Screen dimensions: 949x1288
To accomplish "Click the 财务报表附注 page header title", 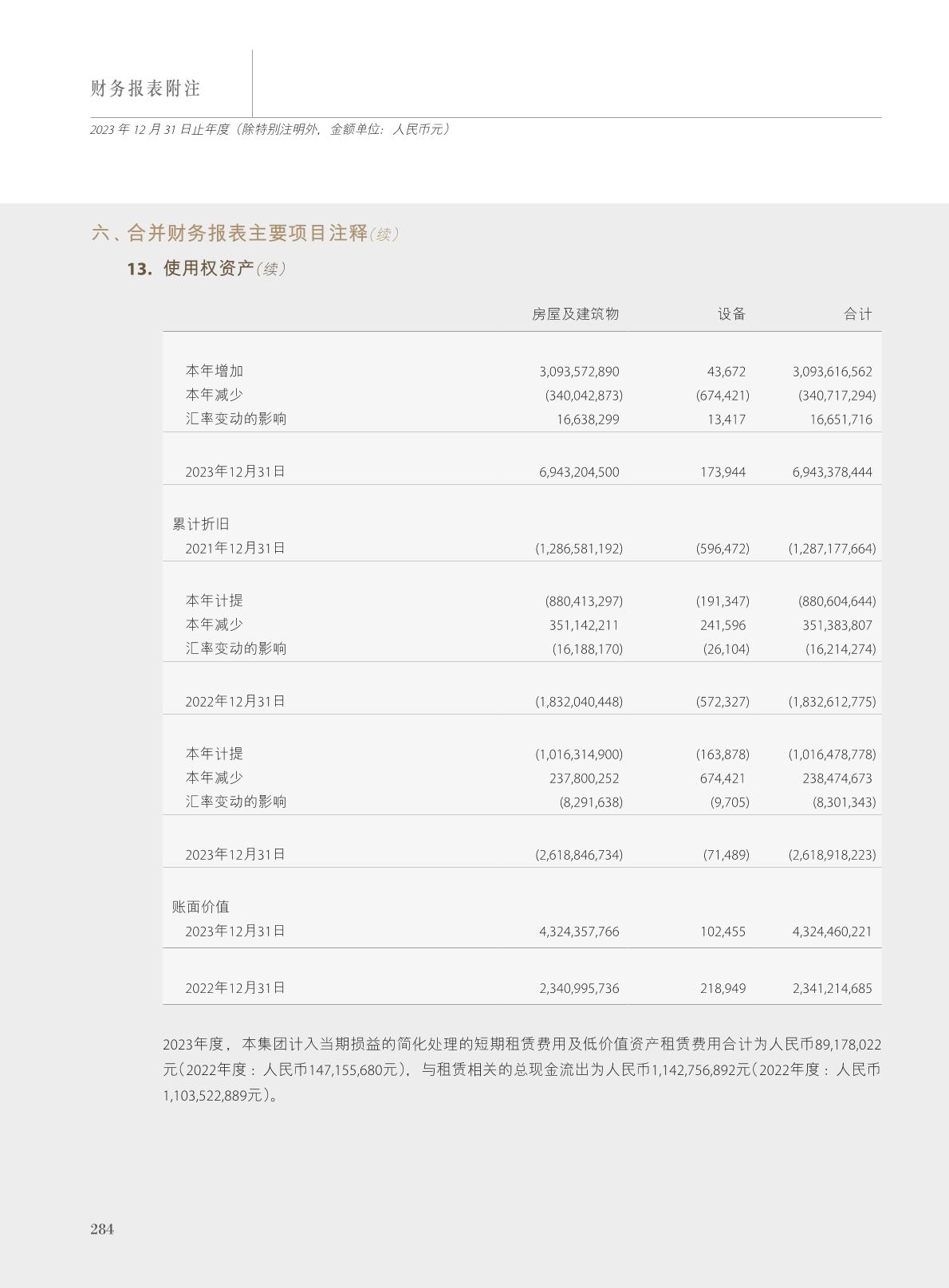I will pyautogui.click(x=145, y=89).
